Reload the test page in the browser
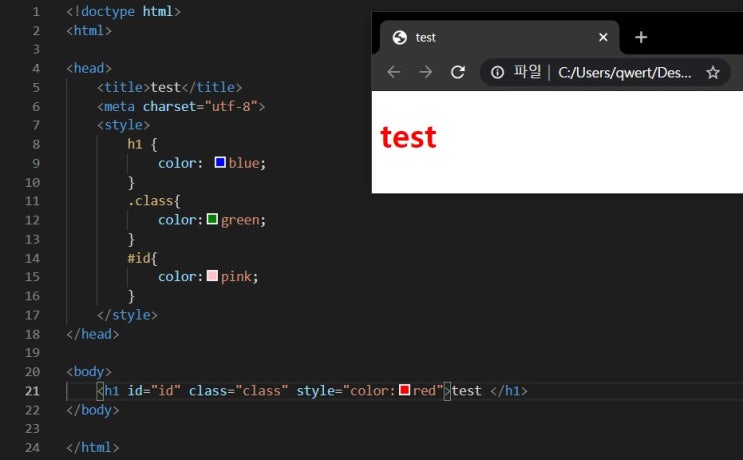Viewport: 743px width, 460px height. click(458, 72)
